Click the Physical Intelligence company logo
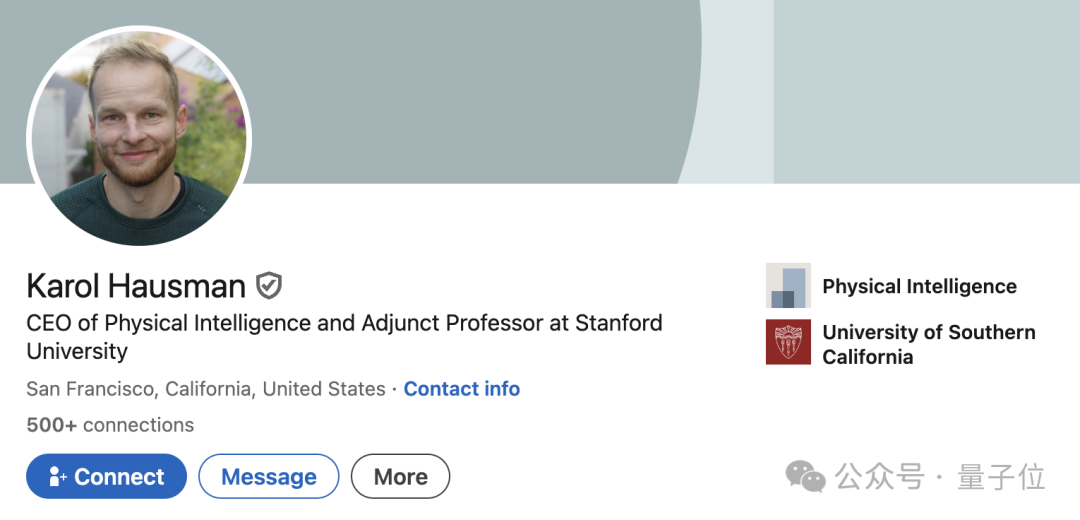Viewport: 1080px width, 520px height. point(788,286)
